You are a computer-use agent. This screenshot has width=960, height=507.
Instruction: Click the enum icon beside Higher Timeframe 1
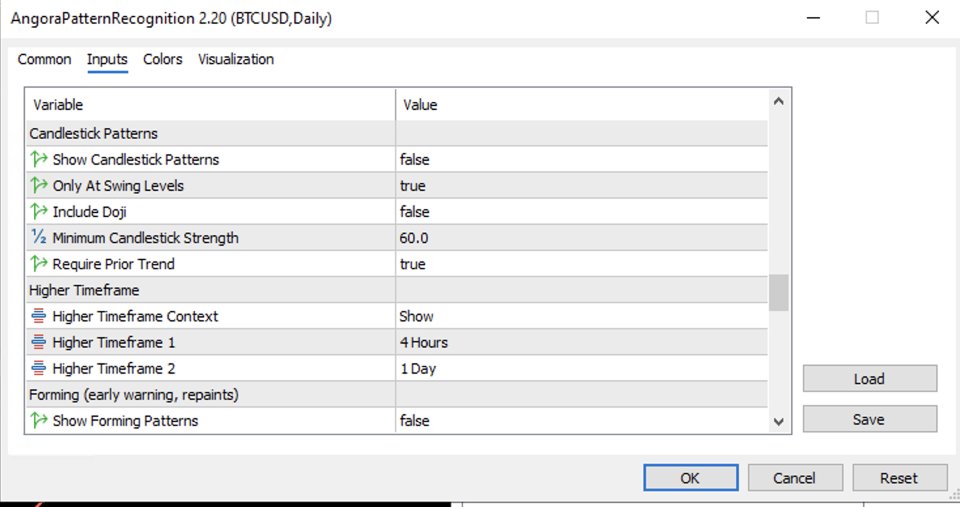point(39,342)
